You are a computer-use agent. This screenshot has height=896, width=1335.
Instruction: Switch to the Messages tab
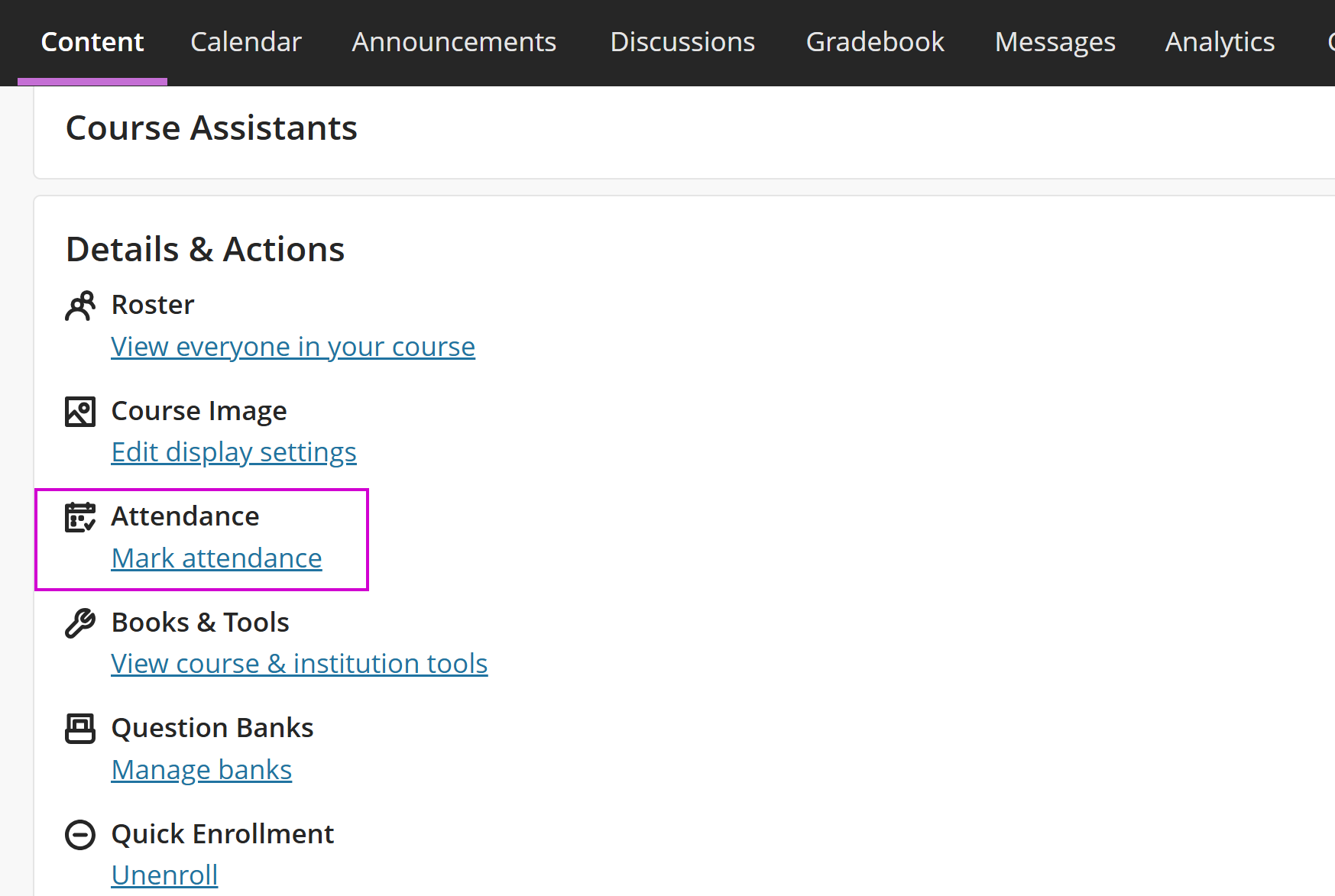(1055, 42)
